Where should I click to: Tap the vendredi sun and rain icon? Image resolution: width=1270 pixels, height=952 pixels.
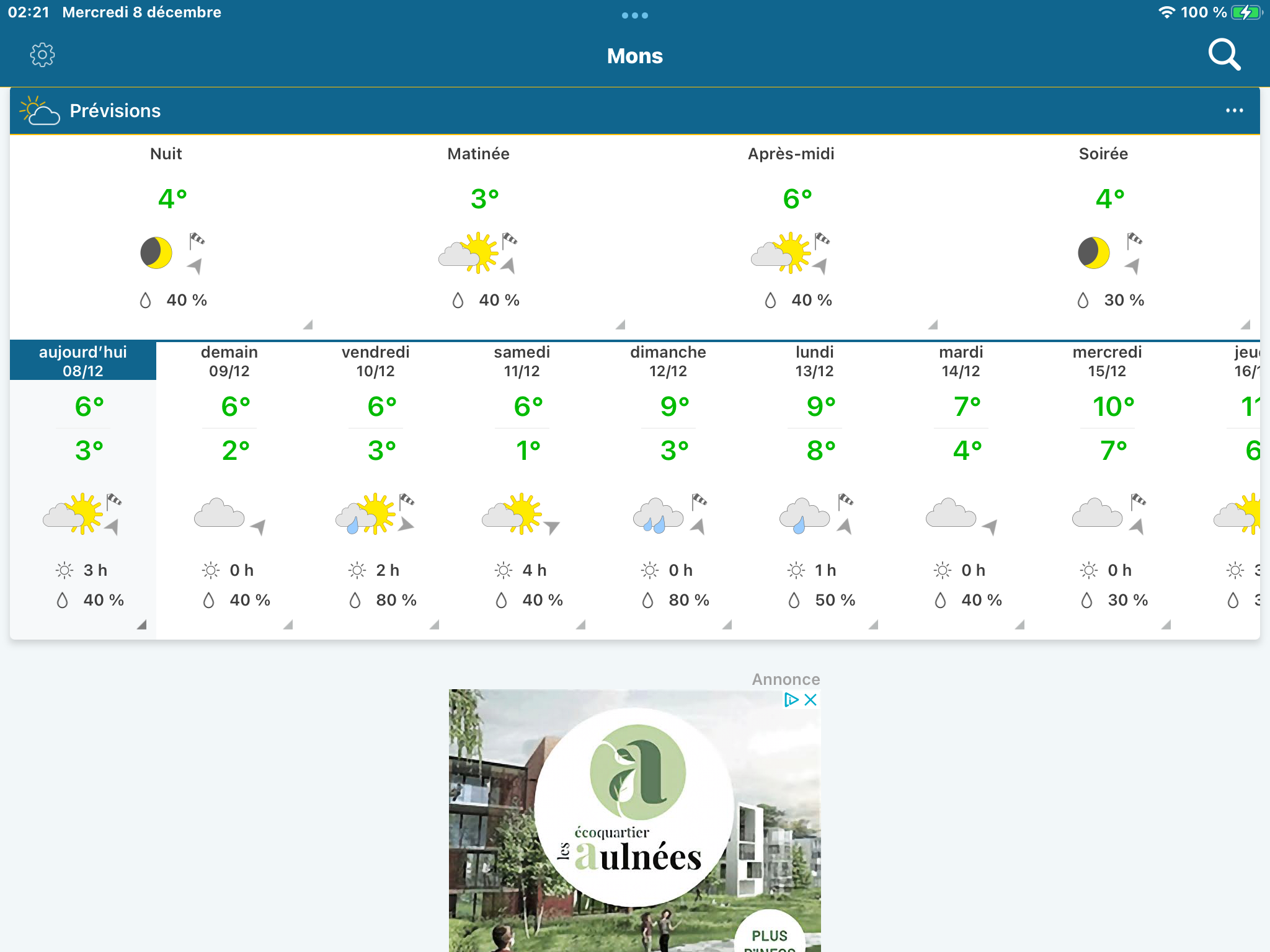[x=365, y=514]
